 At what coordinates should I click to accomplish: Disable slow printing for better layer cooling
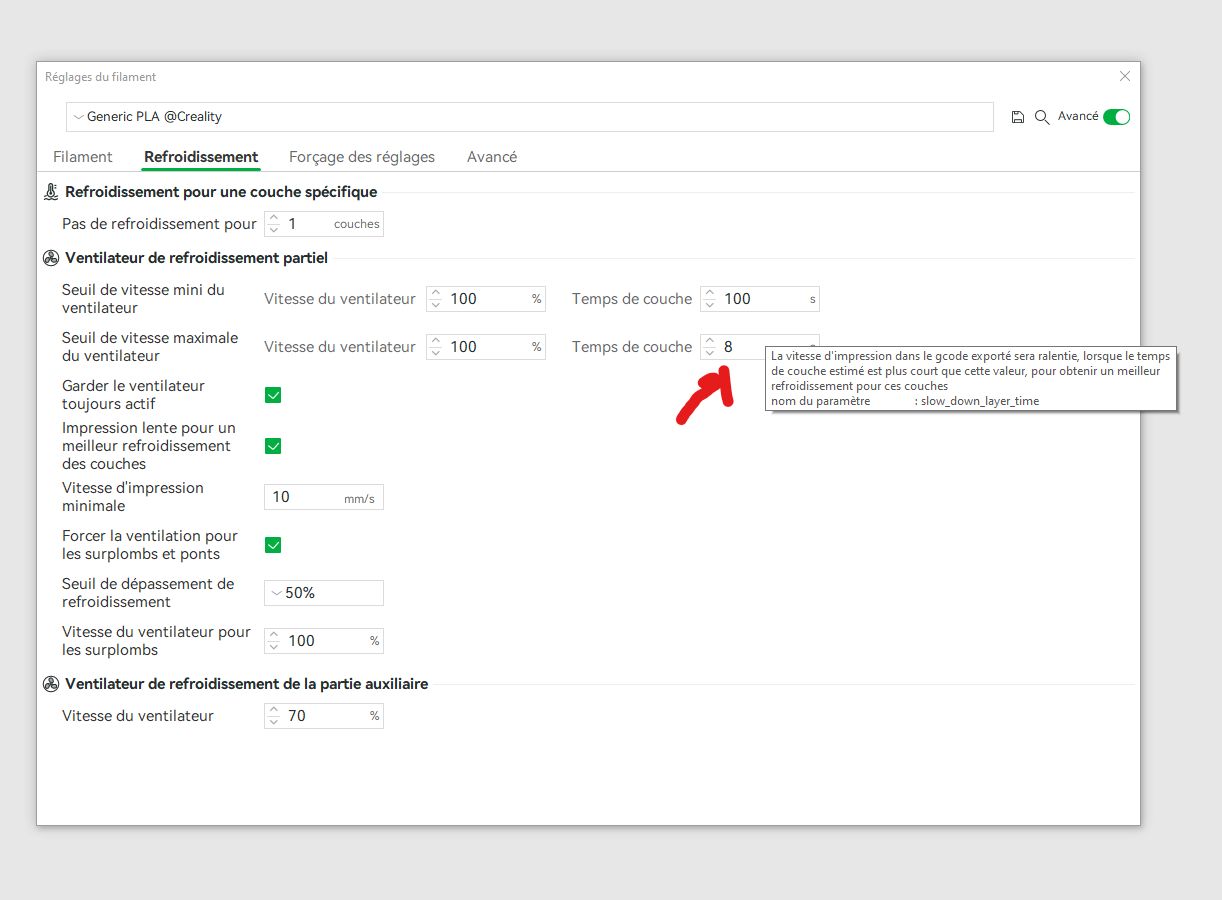(x=273, y=446)
